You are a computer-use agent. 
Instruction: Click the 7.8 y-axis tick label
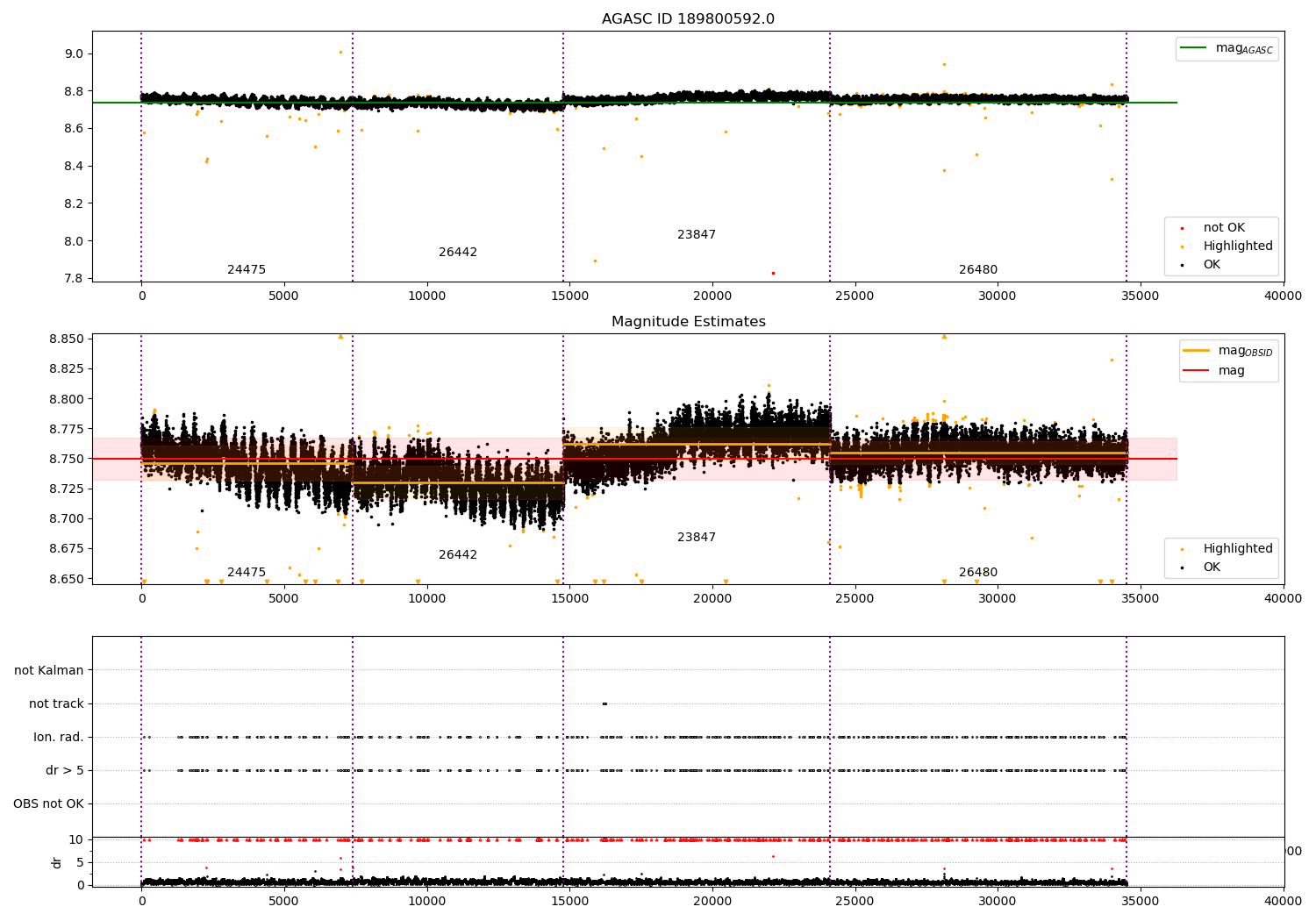(73, 279)
